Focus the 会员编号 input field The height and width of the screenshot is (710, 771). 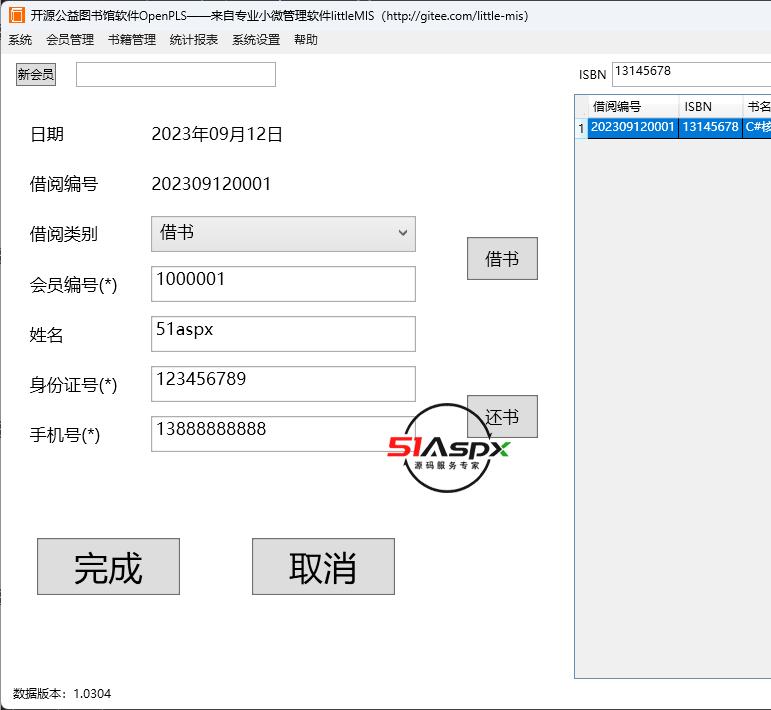coord(283,284)
